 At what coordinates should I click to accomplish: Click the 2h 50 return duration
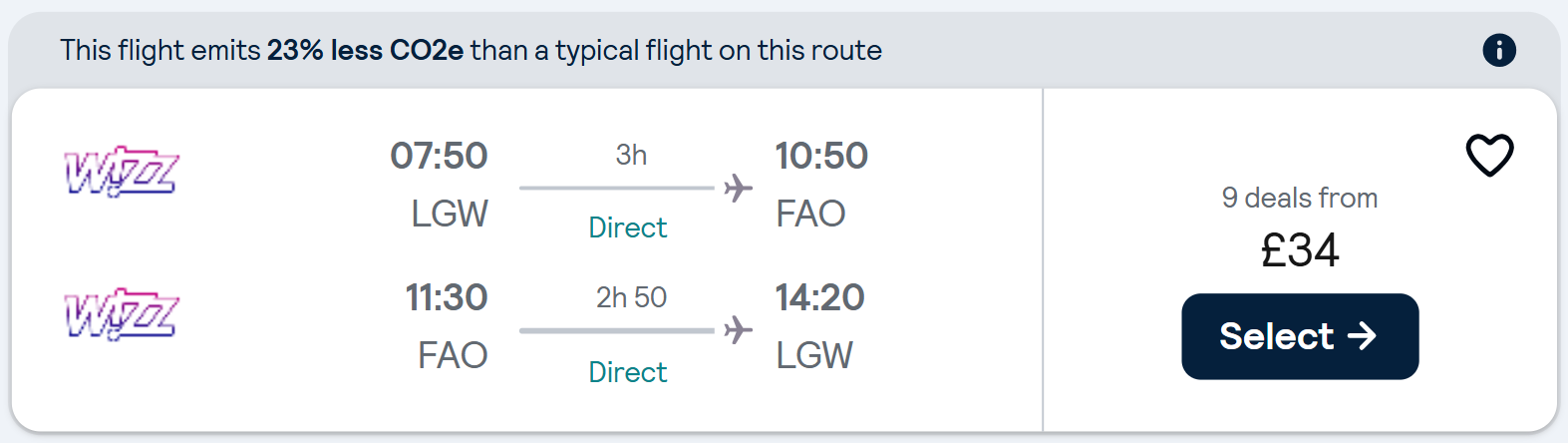[x=631, y=297]
